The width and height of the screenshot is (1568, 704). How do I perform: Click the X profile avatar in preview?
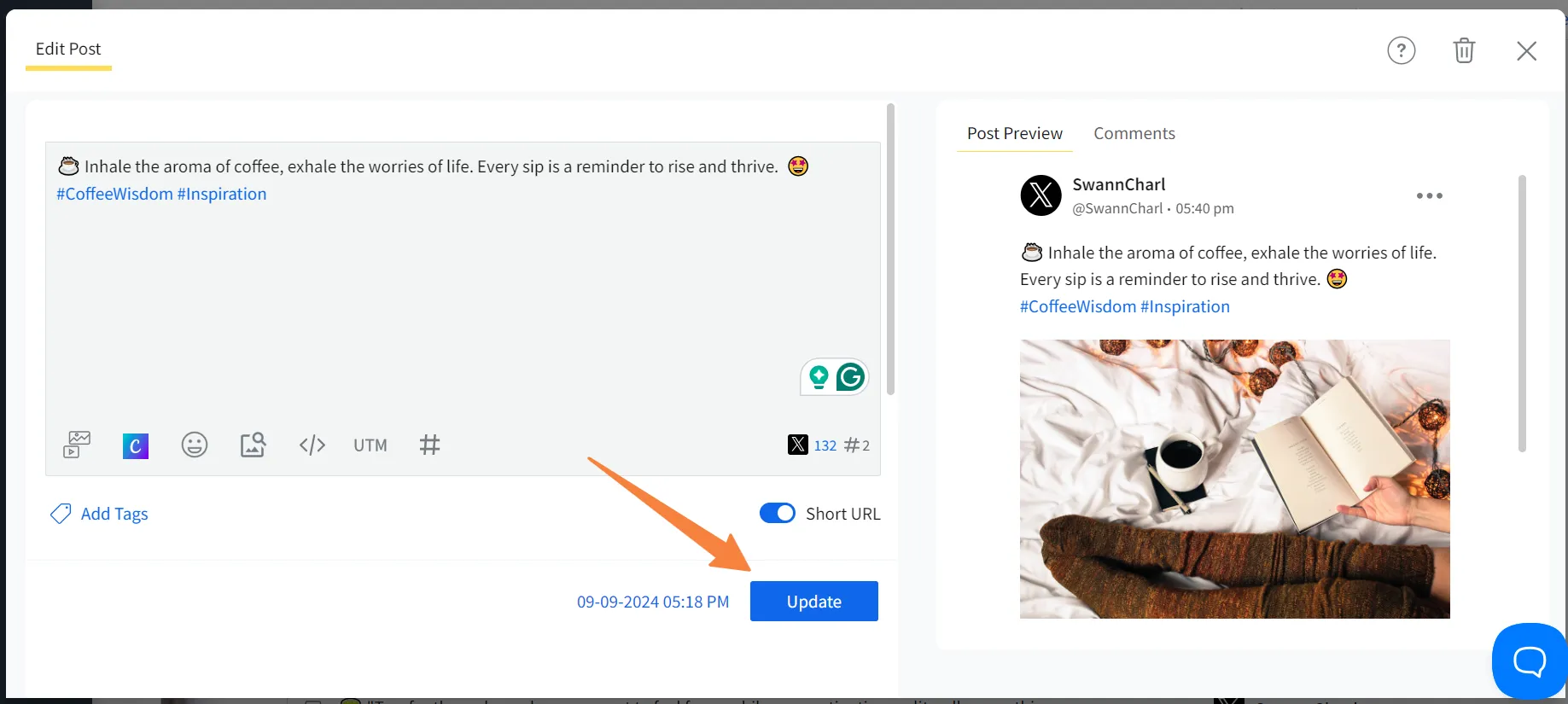point(1041,195)
